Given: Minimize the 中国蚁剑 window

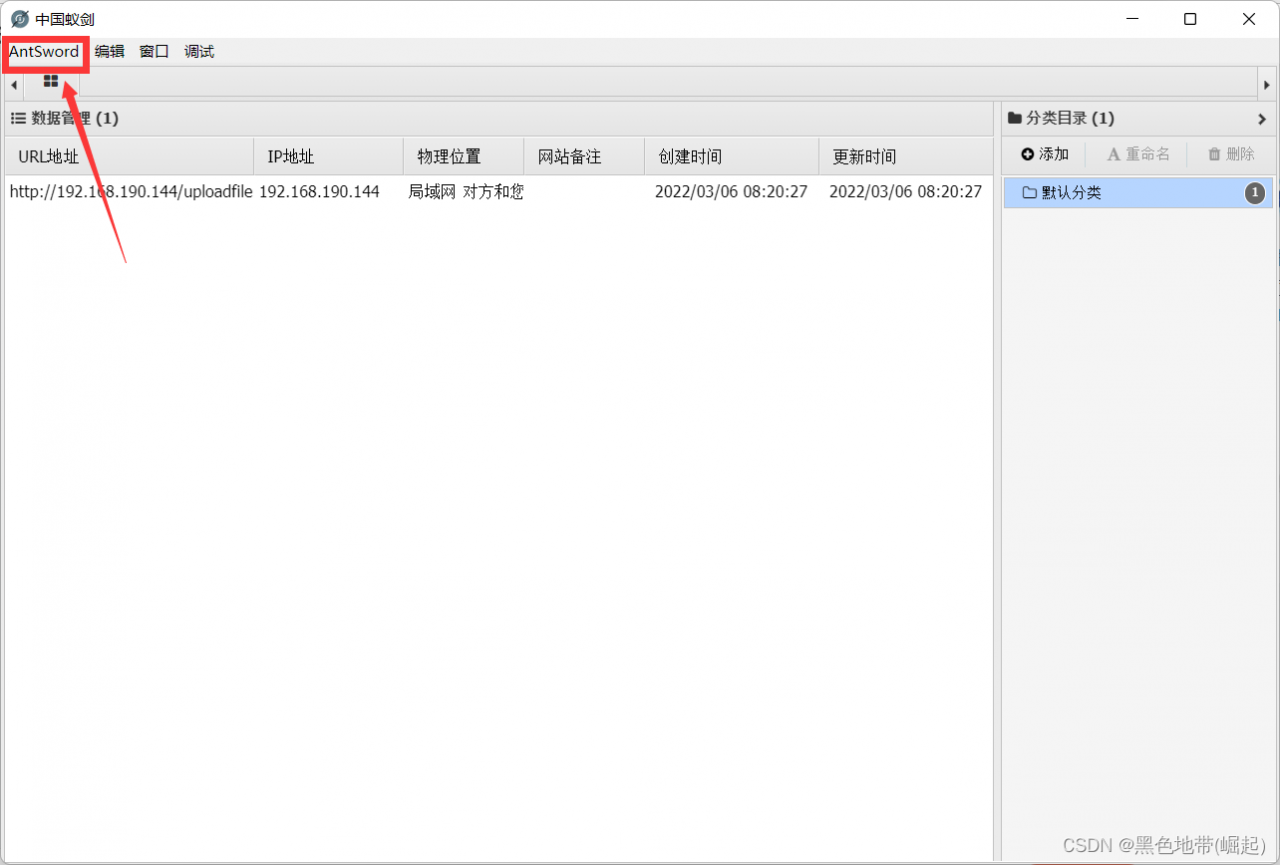Looking at the screenshot, I should pyautogui.click(x=1132, y=19).
